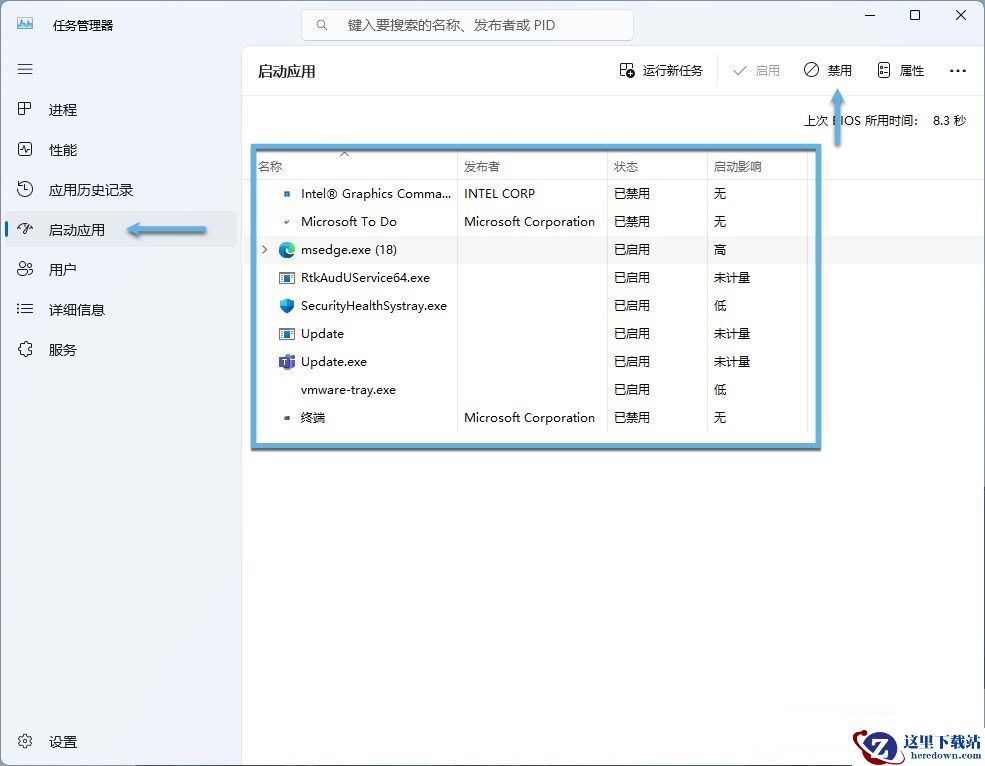
Task: Expand the msedge.exe (18) group
Action: 264,249
